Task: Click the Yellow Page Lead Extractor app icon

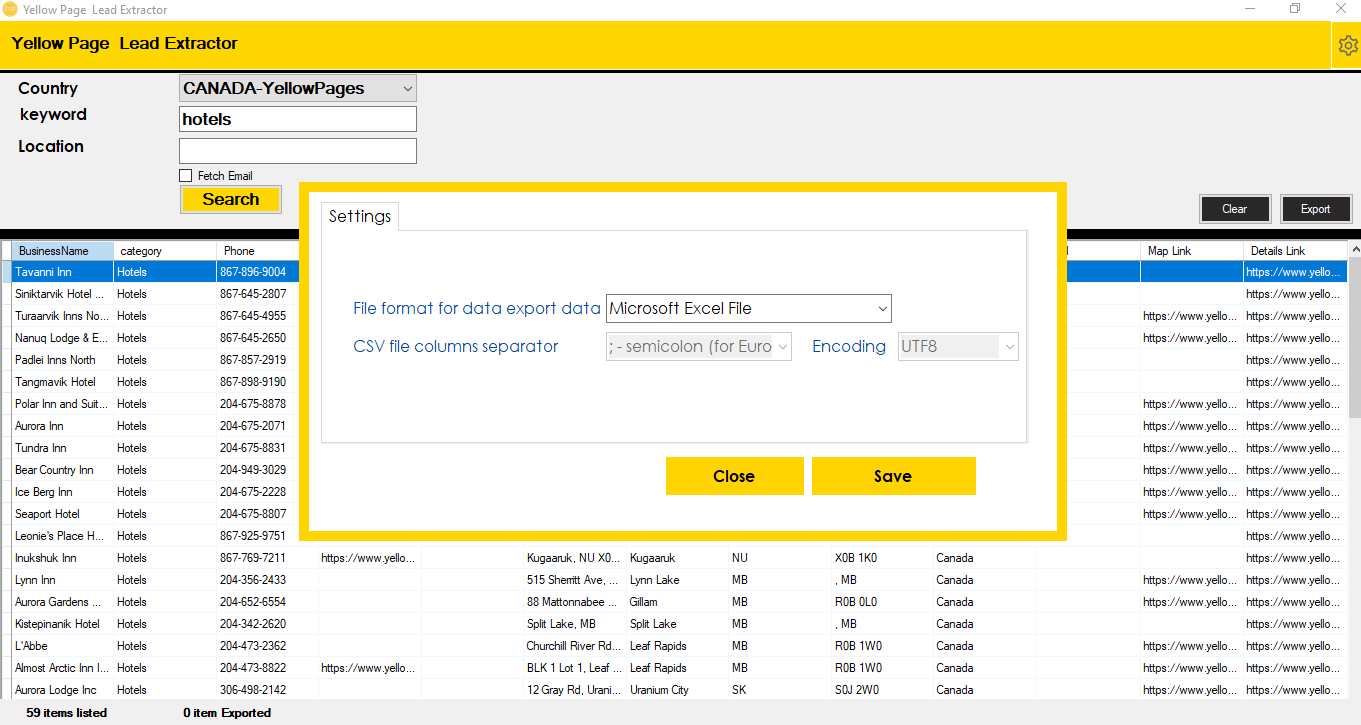Action: tap(11, 9)
